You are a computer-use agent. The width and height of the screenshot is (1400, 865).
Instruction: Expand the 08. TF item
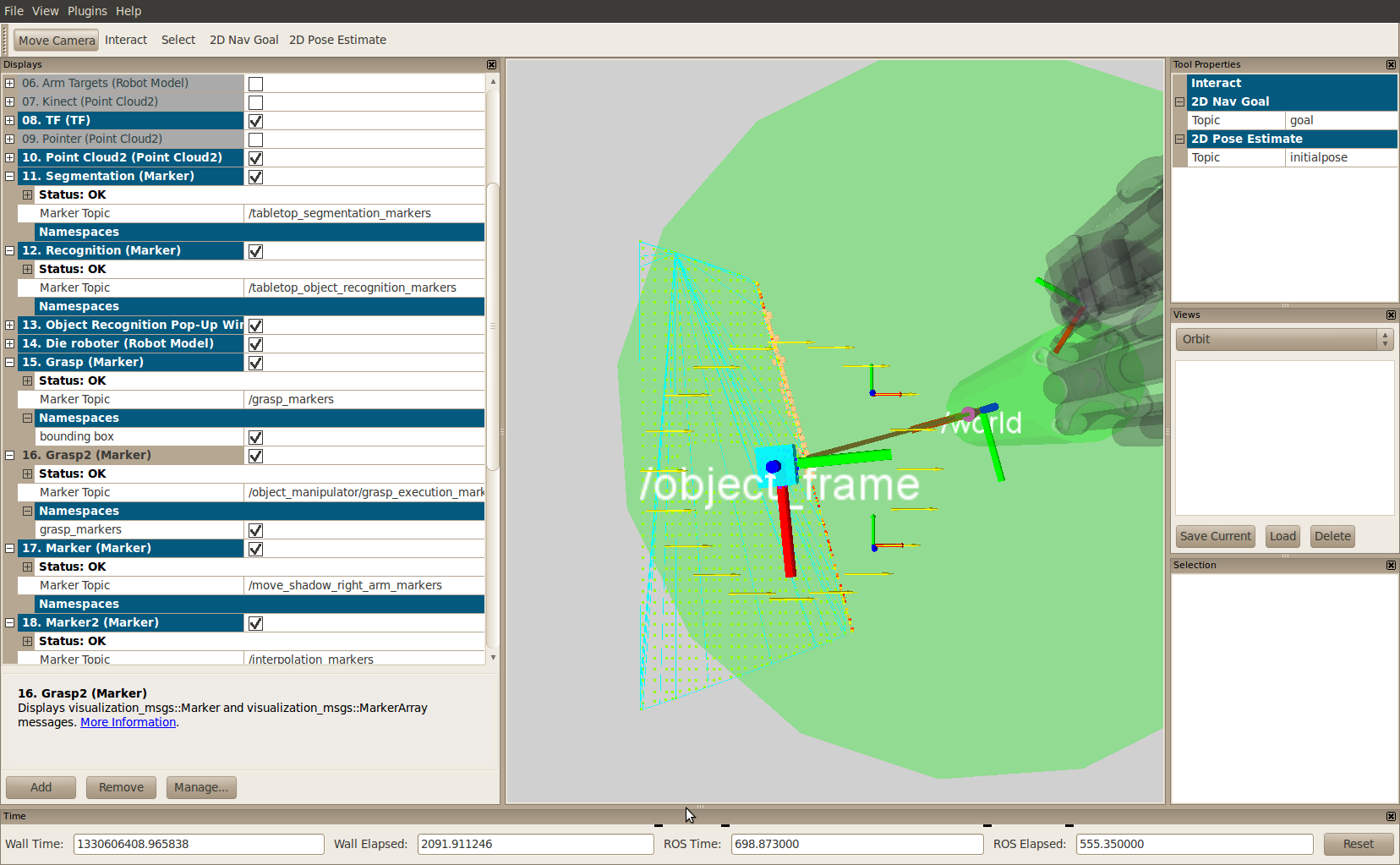pyautogui.click(x=10, y=120)
